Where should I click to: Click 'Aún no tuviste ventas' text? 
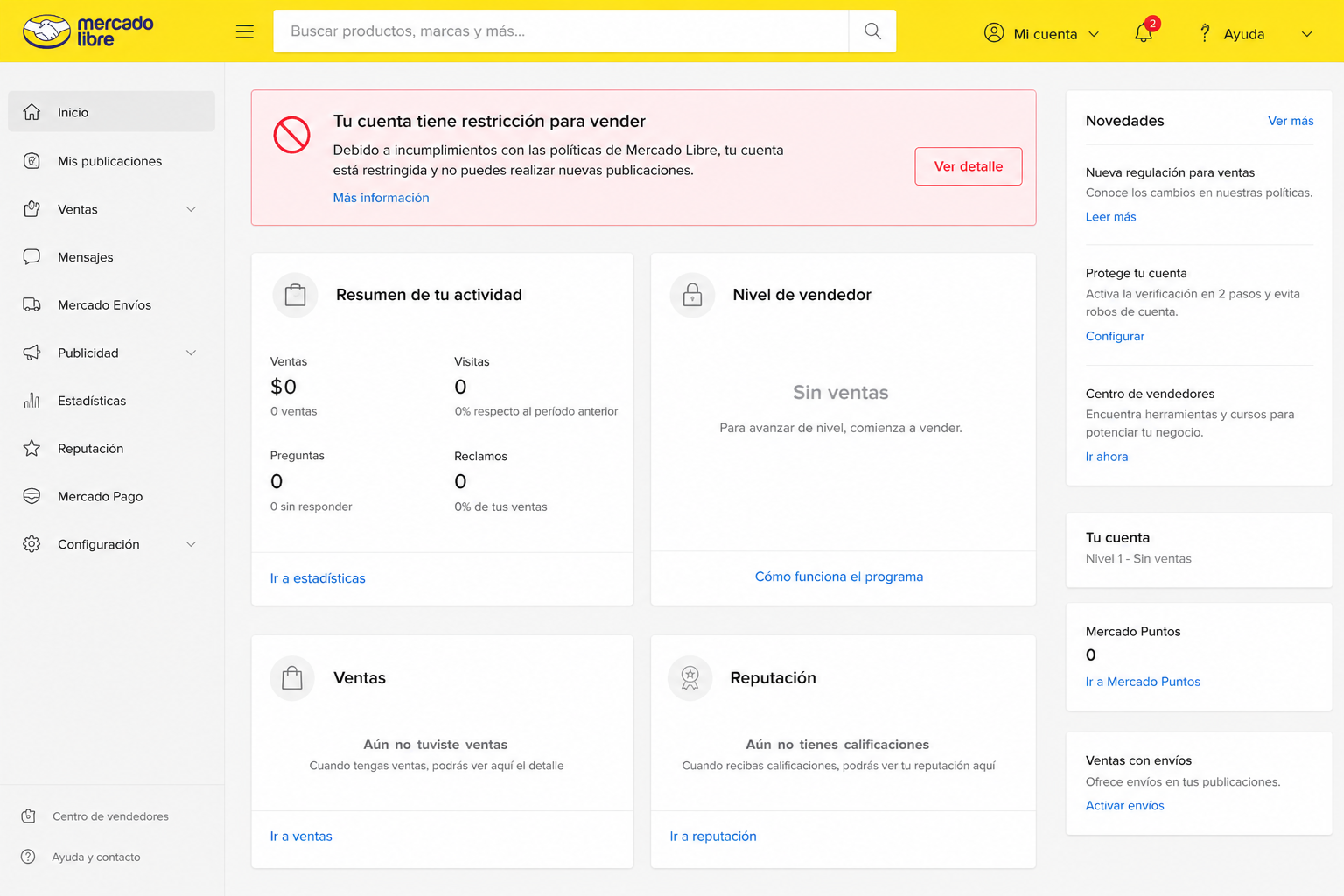436,745
